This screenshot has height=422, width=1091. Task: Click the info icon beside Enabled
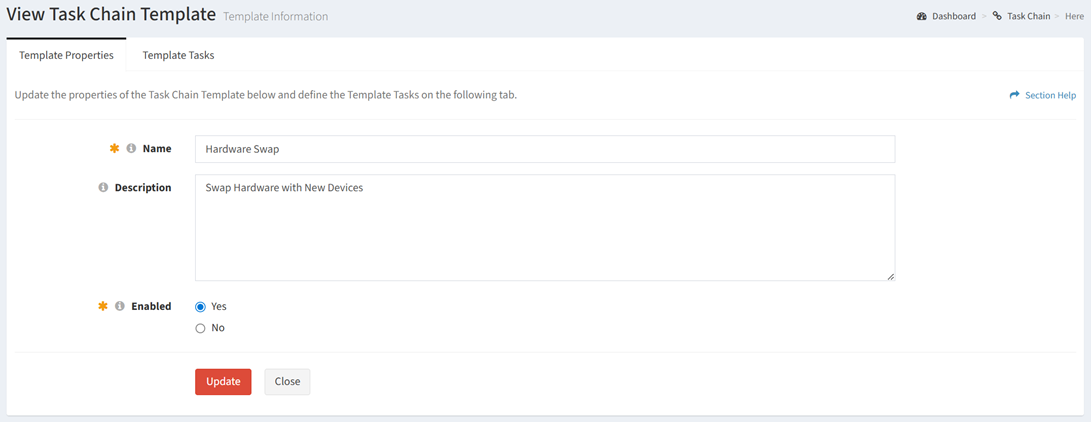120,307
